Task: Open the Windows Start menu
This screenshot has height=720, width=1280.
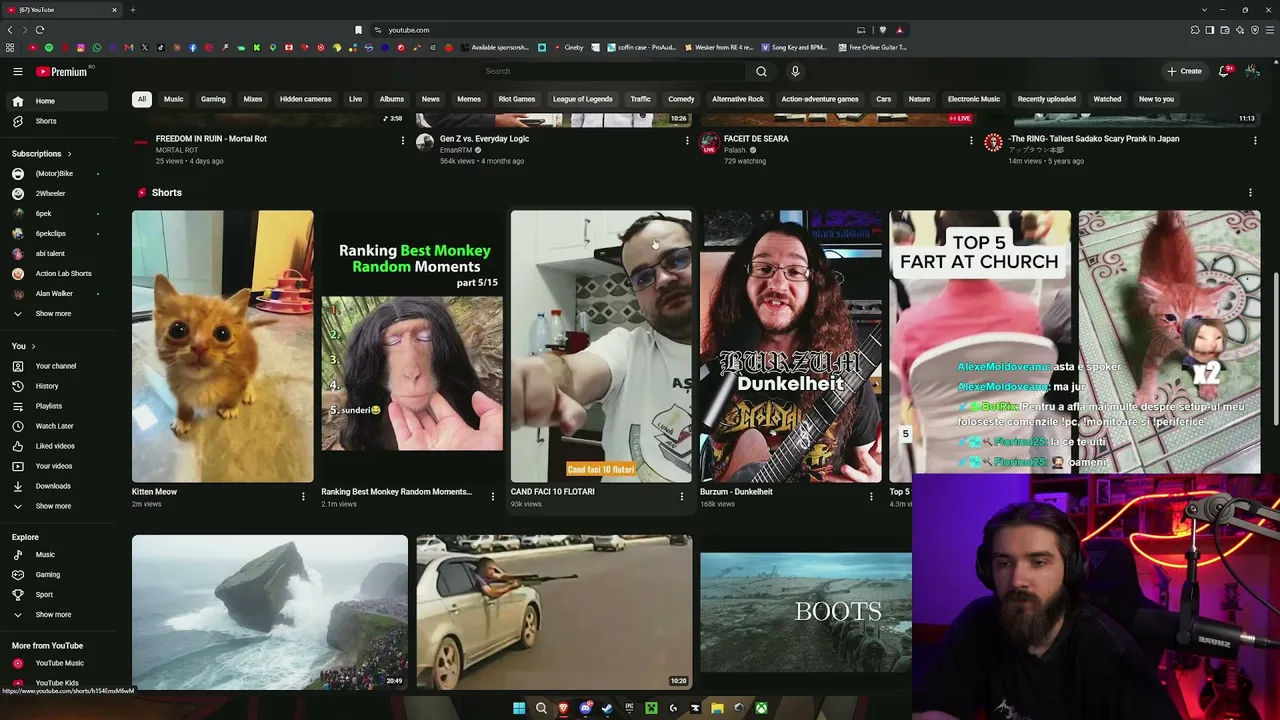Action: pos(519,708)
